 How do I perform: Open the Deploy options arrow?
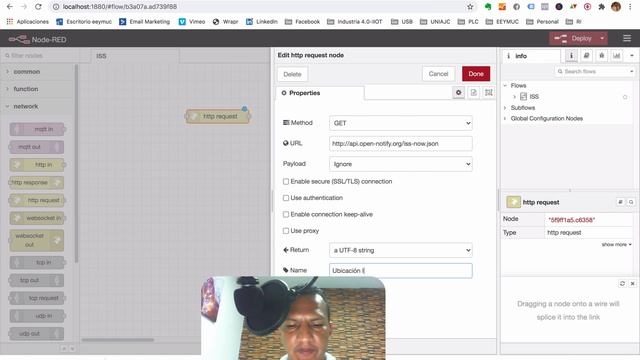click(602, 38)
